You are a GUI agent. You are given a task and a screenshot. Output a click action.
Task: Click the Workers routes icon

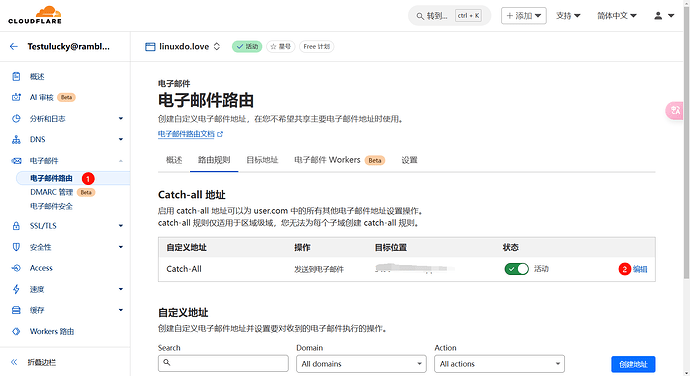pos(16,331)
